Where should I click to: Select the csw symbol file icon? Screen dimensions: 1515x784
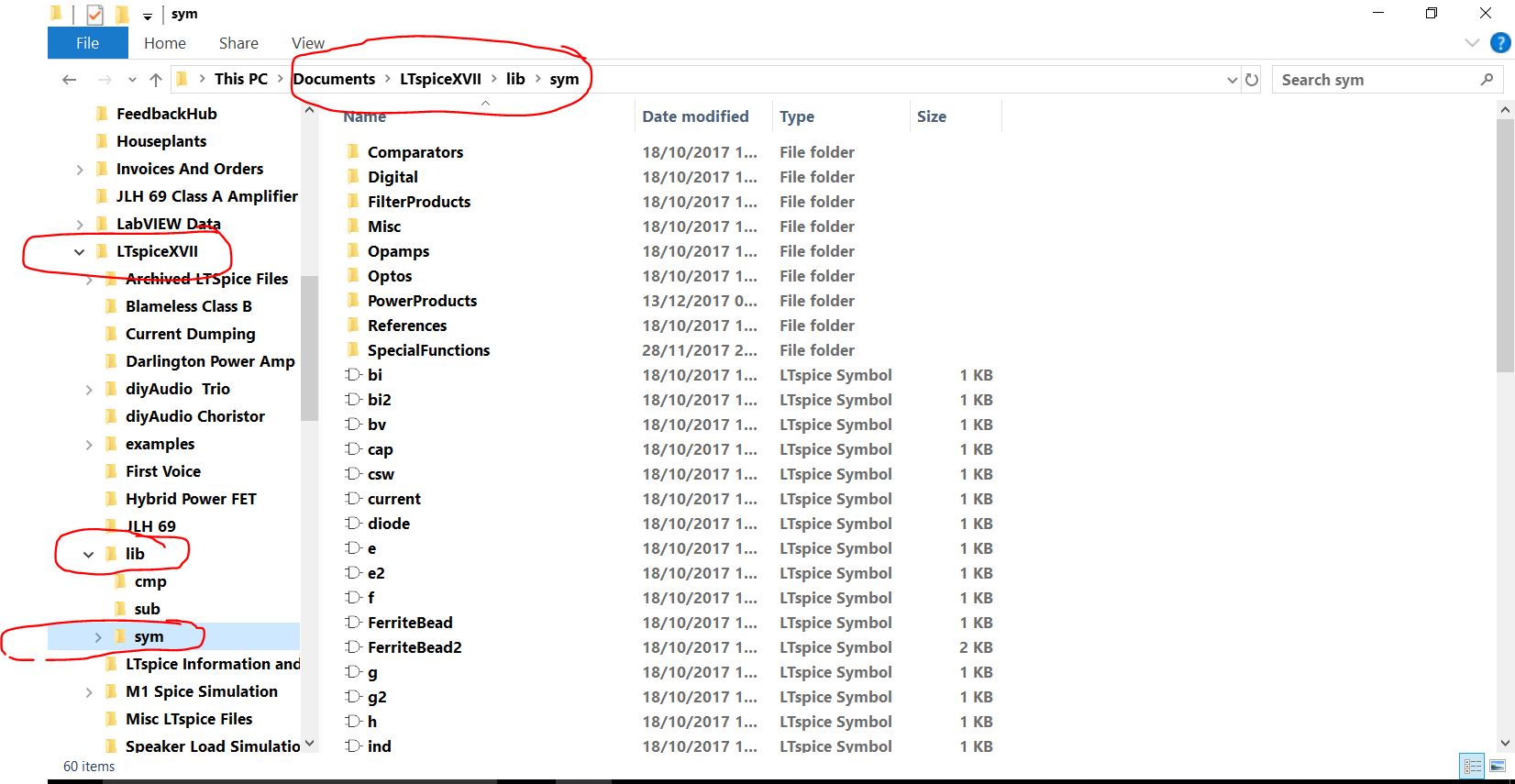353,473
